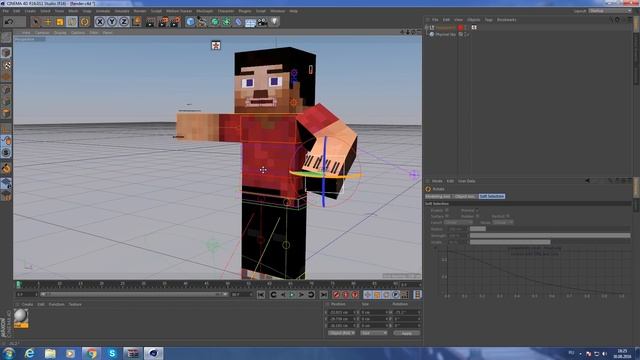
Task: Add a light object icon
Action: click(274, 22)
